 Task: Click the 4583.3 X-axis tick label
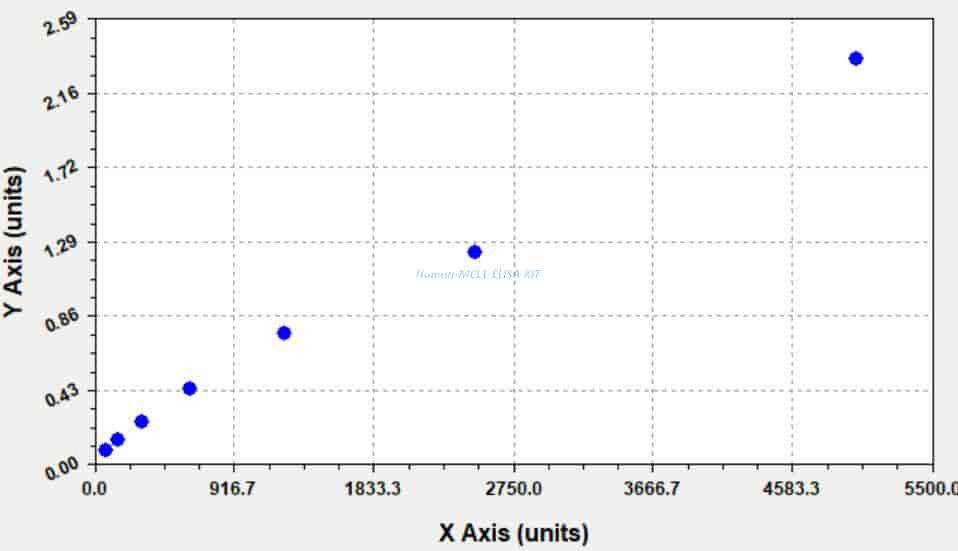coord(792,489)
